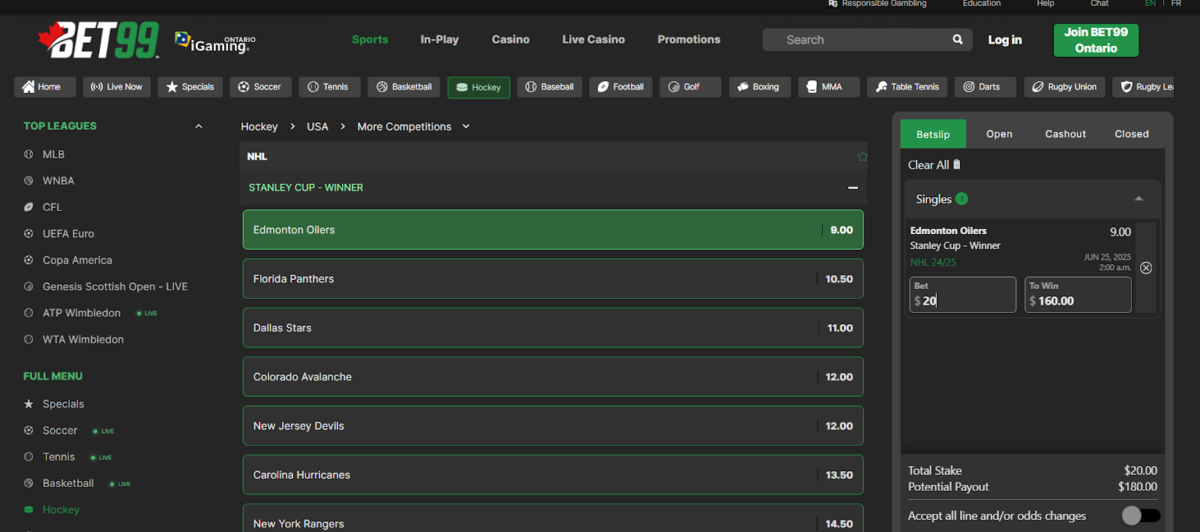Open the Live Now sports filter
The image size is (1200, 532).
pyautogui.click(x=117, y=87)
